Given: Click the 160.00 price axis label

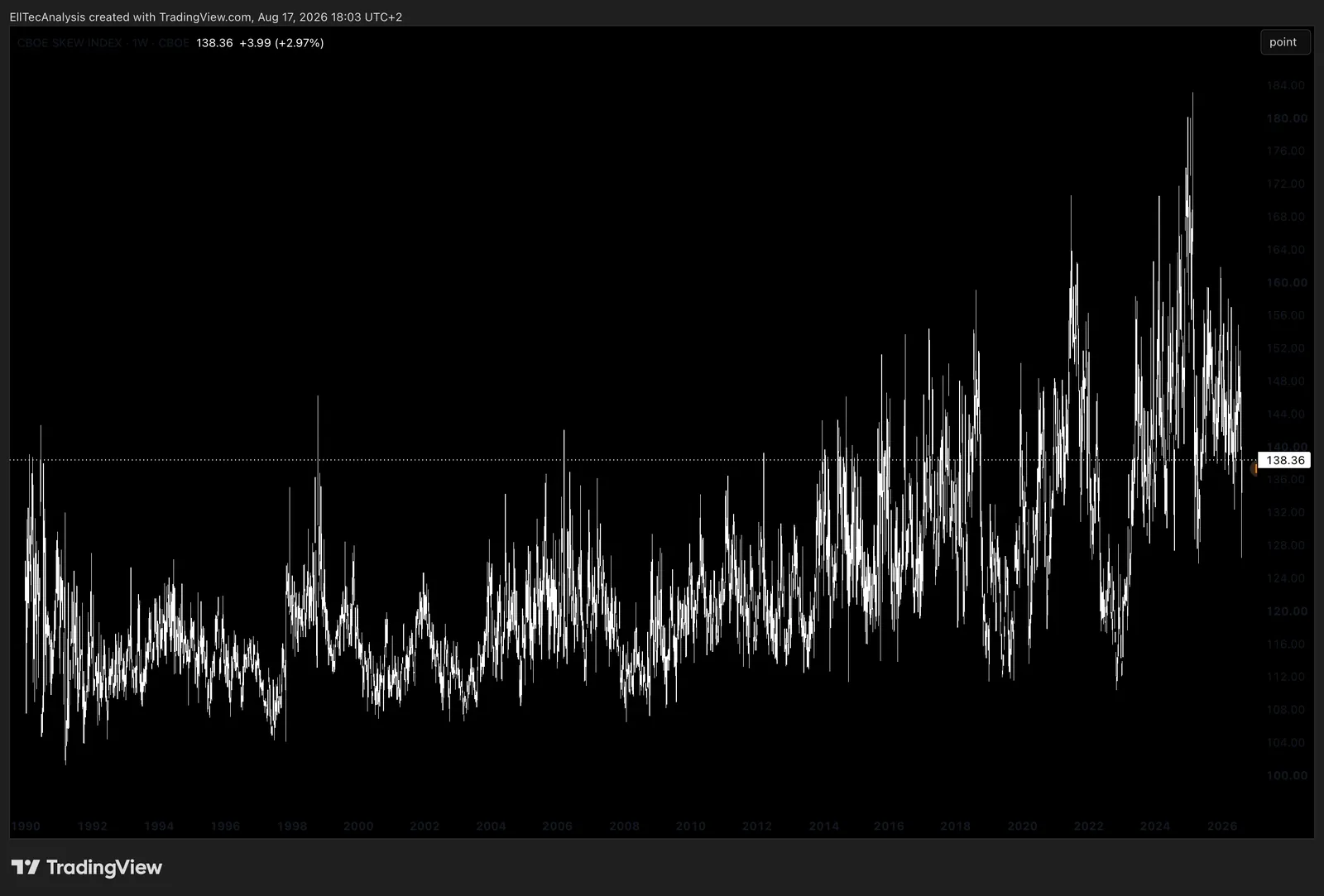Looking at the screenshot, I should pos(1287,282).
